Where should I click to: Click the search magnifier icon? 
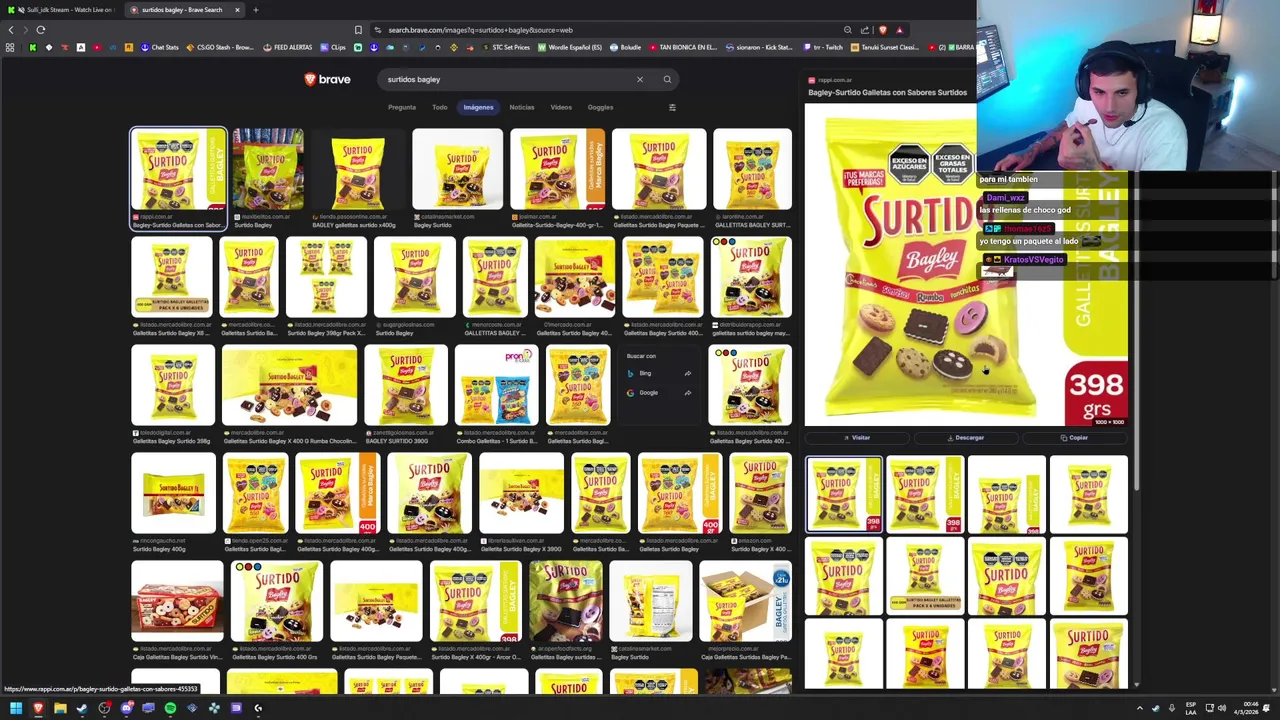667,79
